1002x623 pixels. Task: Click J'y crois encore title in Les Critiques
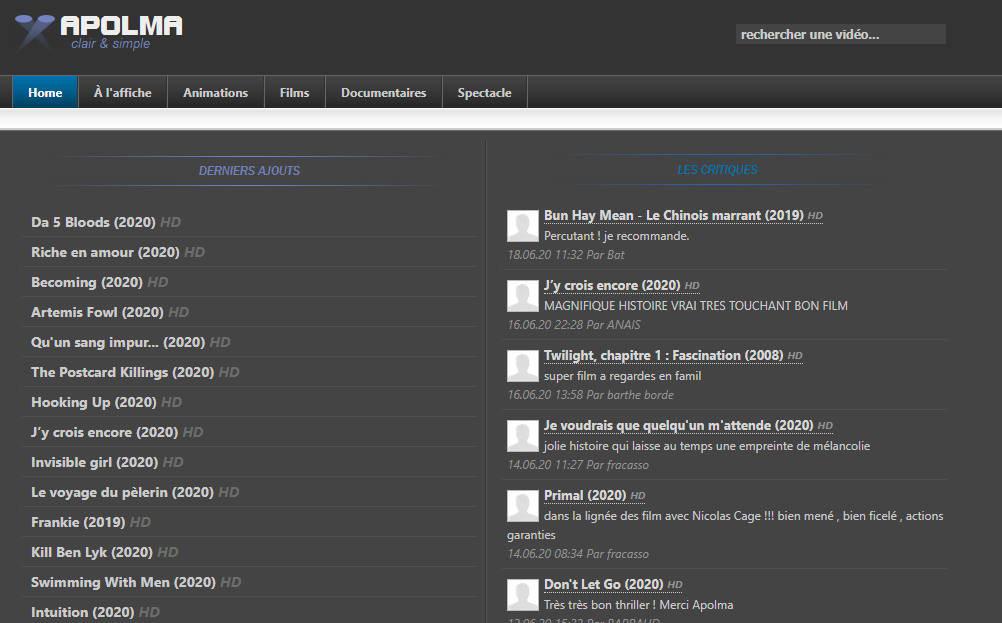(x=612, y=286)
